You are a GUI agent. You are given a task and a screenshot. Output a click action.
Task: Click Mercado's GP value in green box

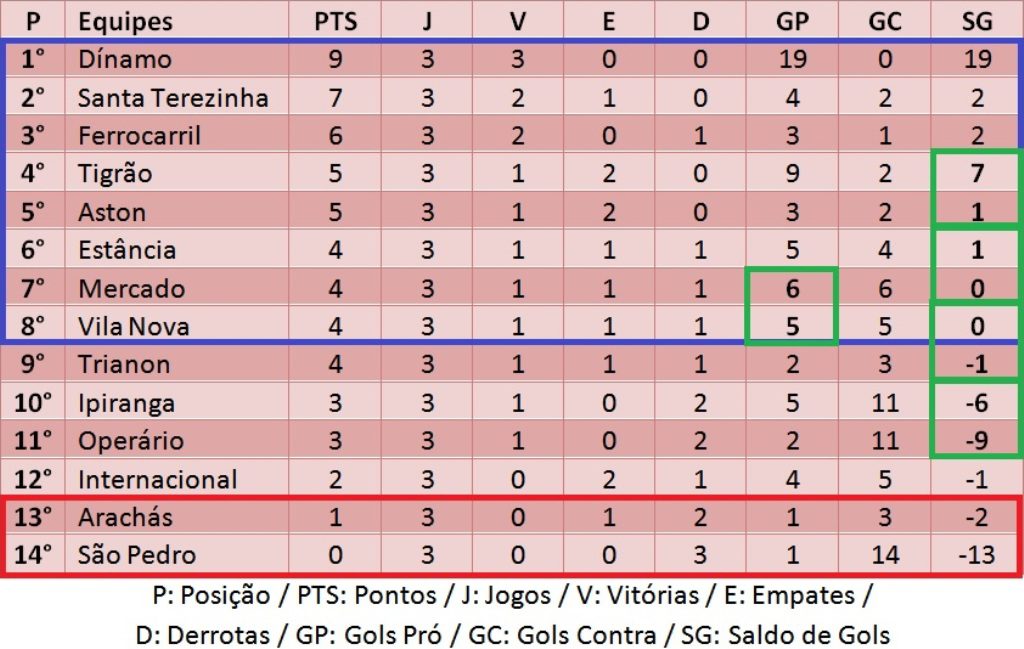tap(792, 289)
